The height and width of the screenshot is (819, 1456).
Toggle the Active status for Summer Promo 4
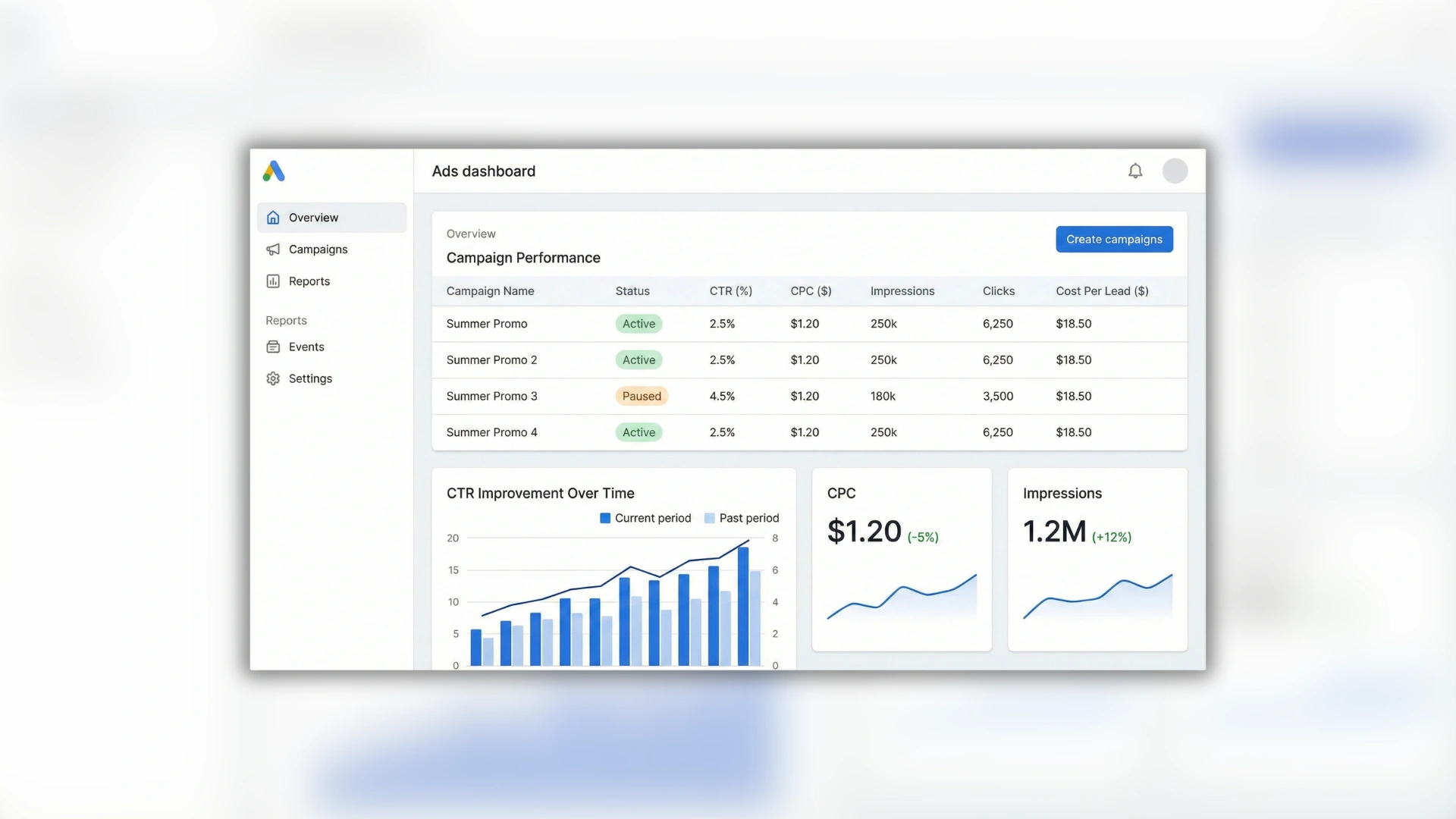(x=639, y=432)
